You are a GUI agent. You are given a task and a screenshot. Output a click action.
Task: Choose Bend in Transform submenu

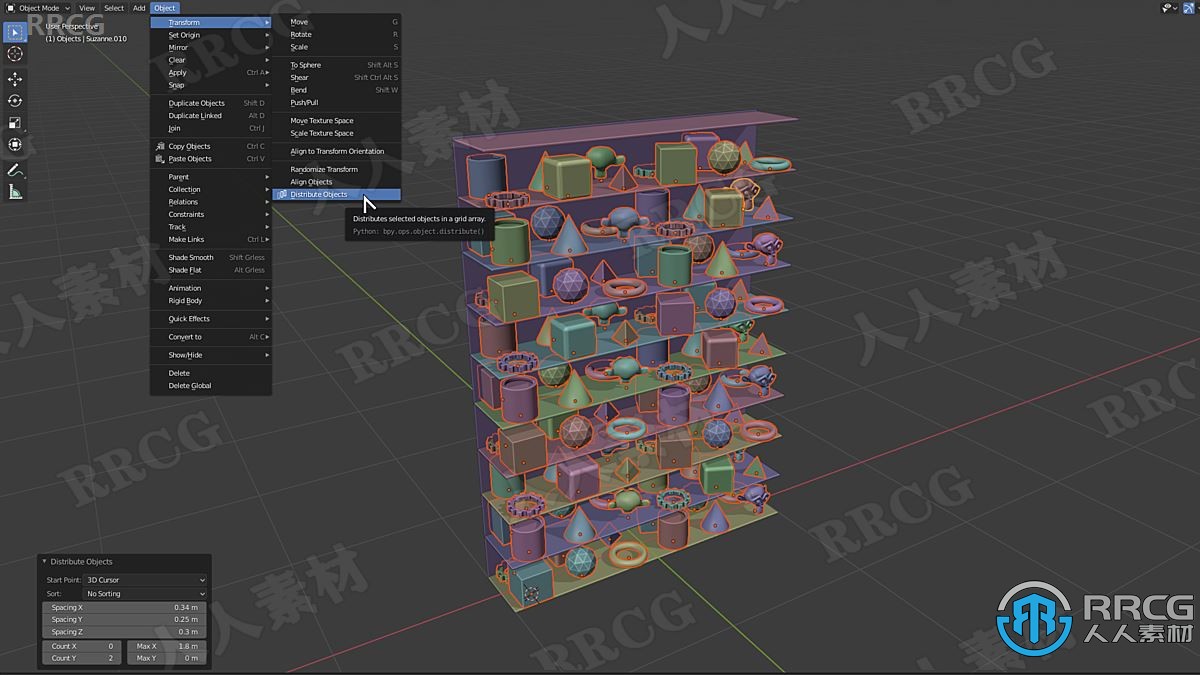tap(337, 90)
